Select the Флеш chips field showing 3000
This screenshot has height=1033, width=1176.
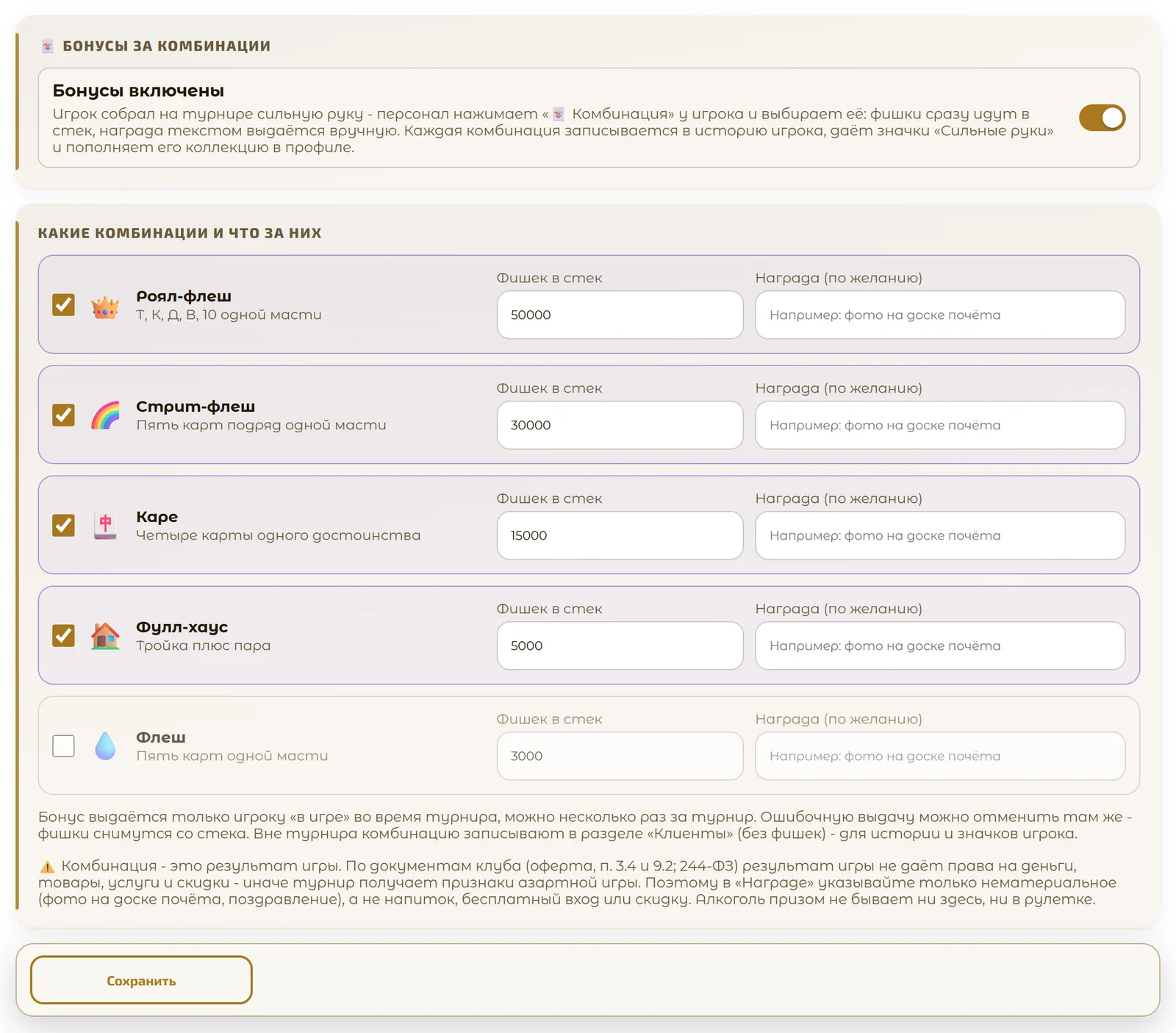pyautogui.click(x=620, y=756)
